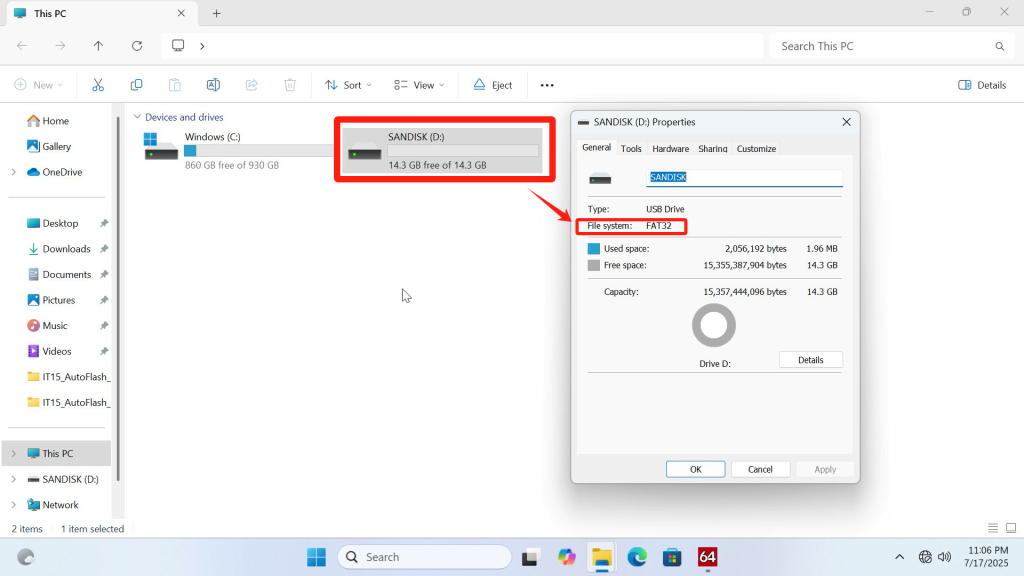Screen dimensions: 1024x576
Task: Open Windows Start menu
Action: click(x=316, y=557)
